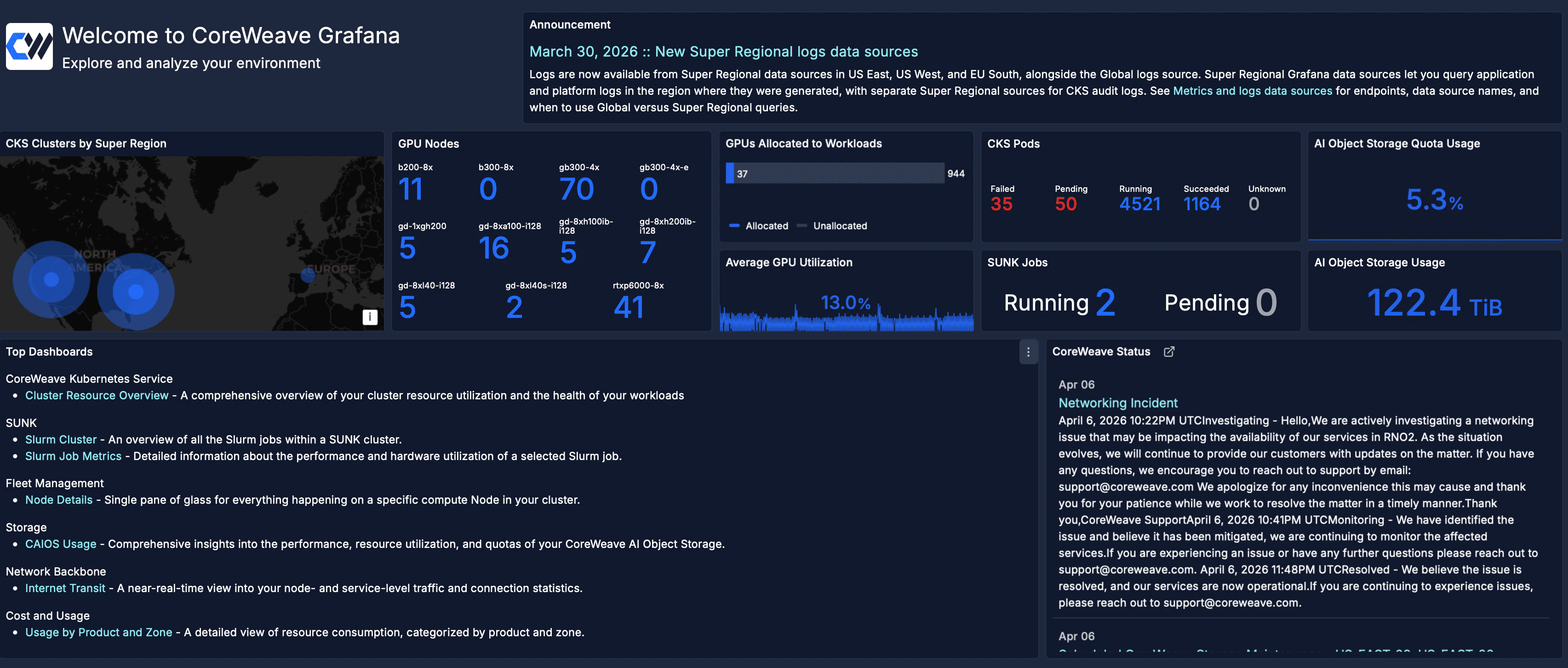Open the Networking Incident status entry
The image size is (1568, 668).
[1117, 403]
